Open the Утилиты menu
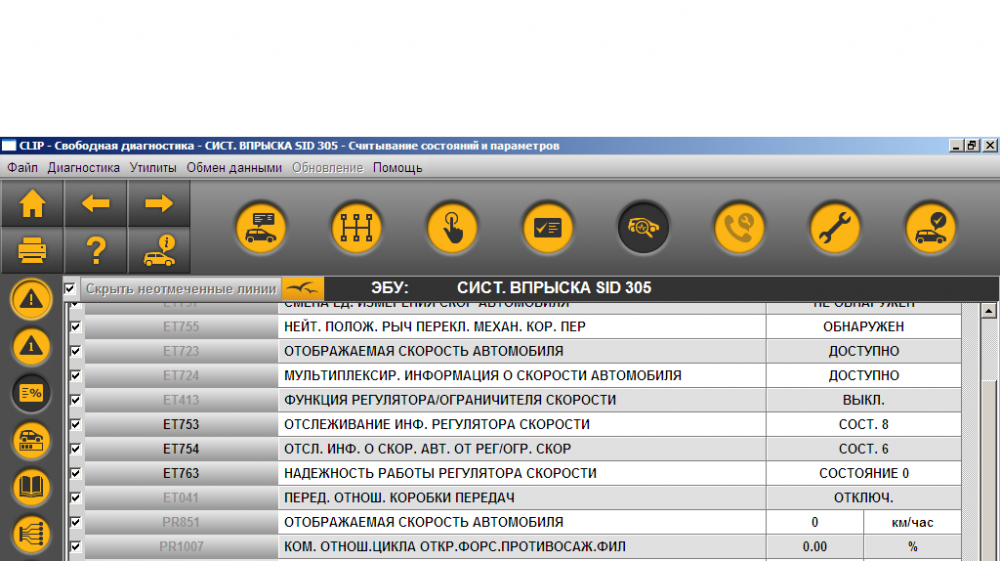The width and height of the screenshot is (1000, 561). [153, 168]
